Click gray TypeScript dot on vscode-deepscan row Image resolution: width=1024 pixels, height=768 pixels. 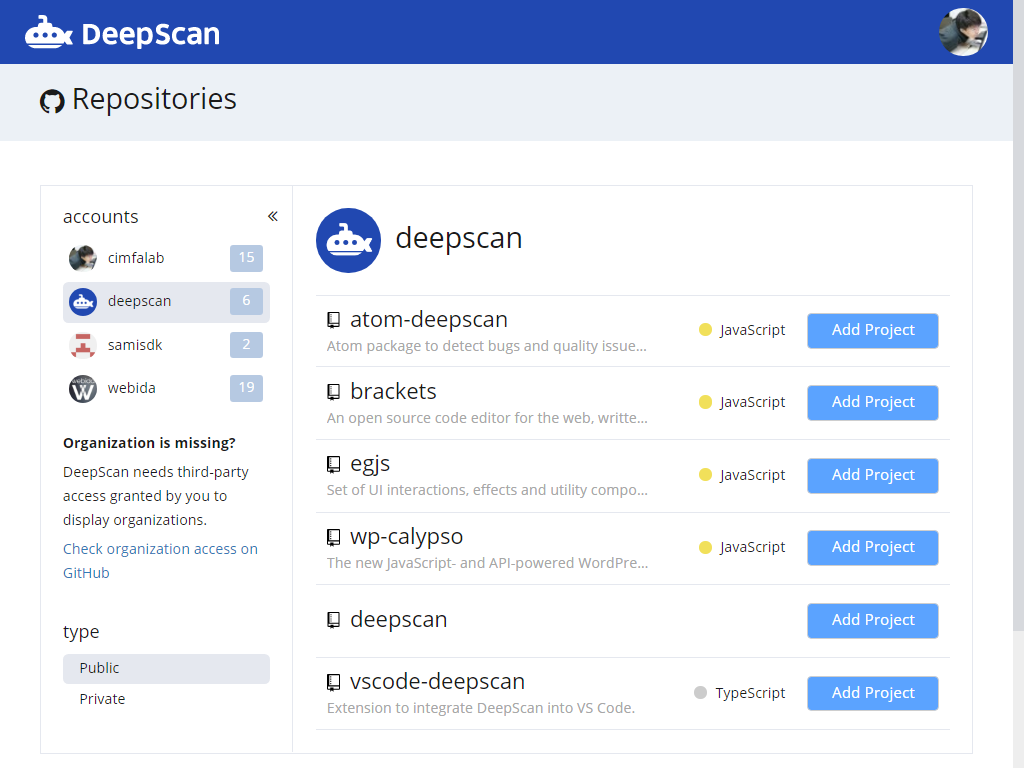pos(700,692)
